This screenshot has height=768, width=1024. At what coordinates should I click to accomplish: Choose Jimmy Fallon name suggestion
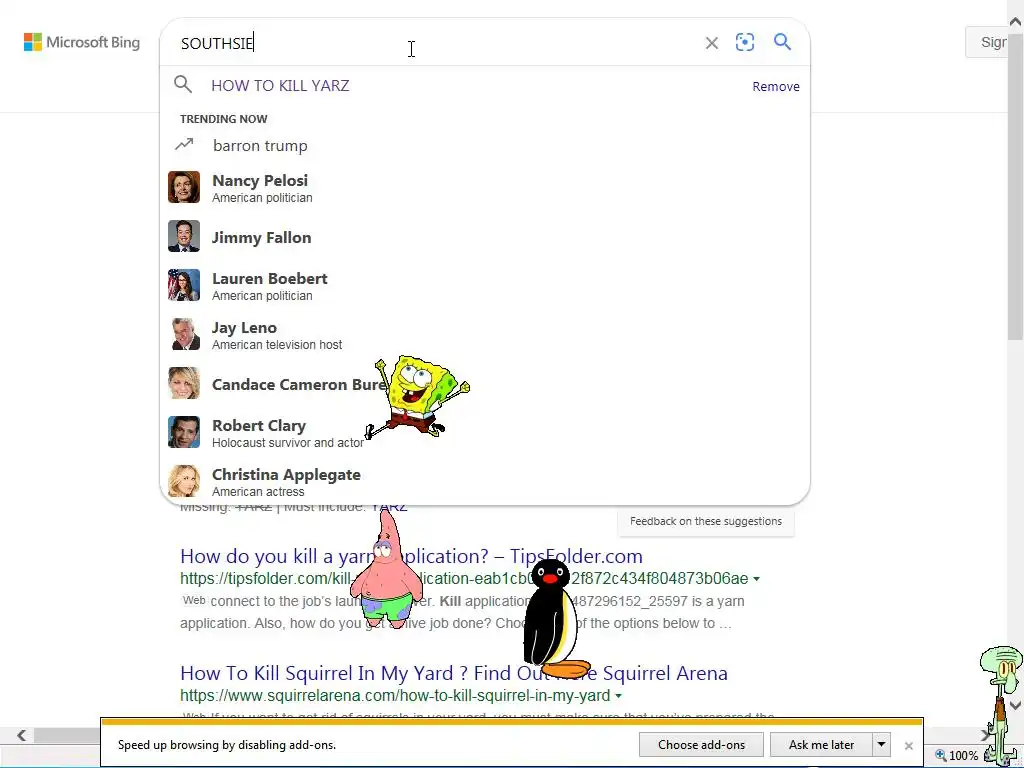coord(261,237)
